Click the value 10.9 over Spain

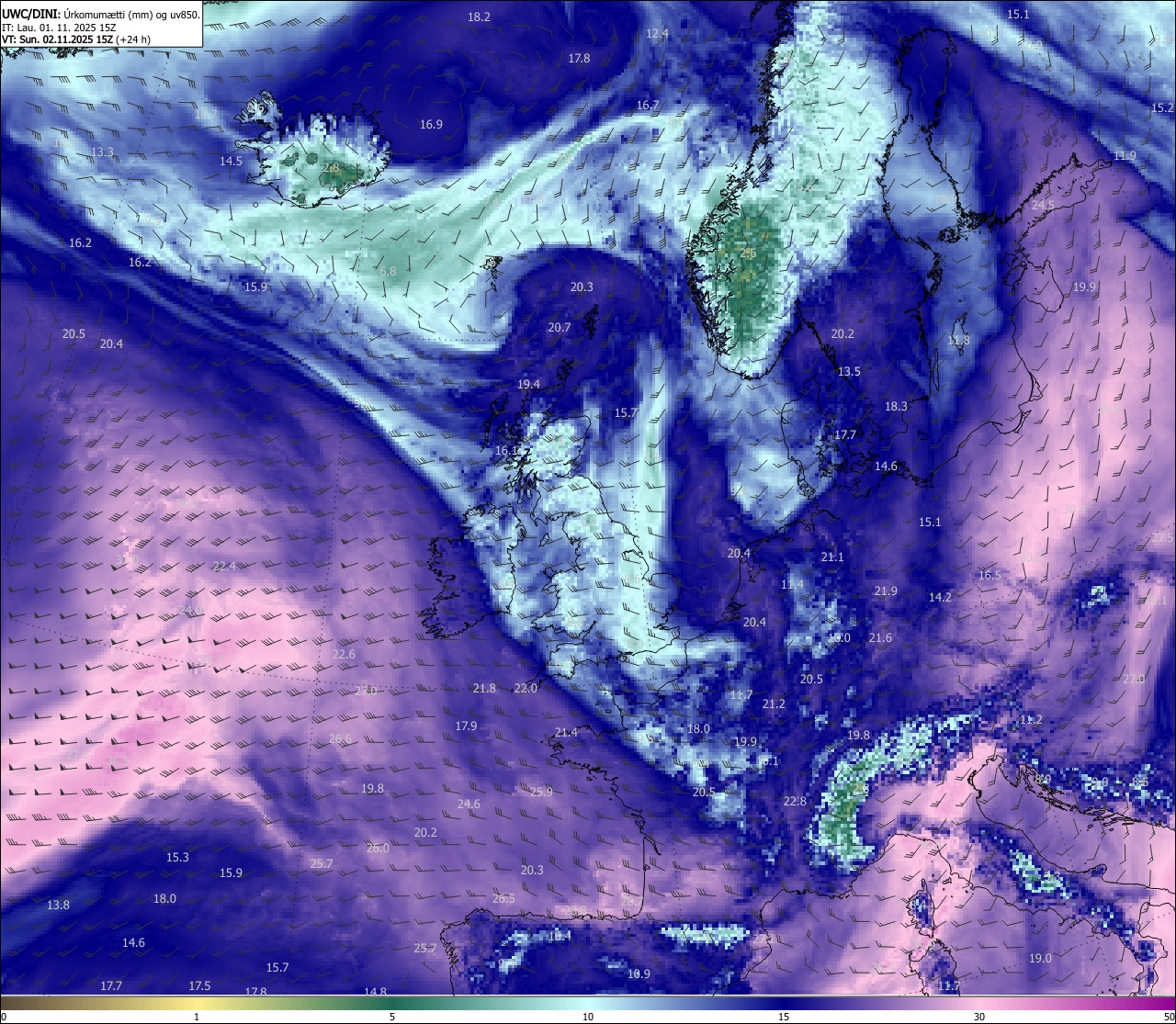click(639, 973)
